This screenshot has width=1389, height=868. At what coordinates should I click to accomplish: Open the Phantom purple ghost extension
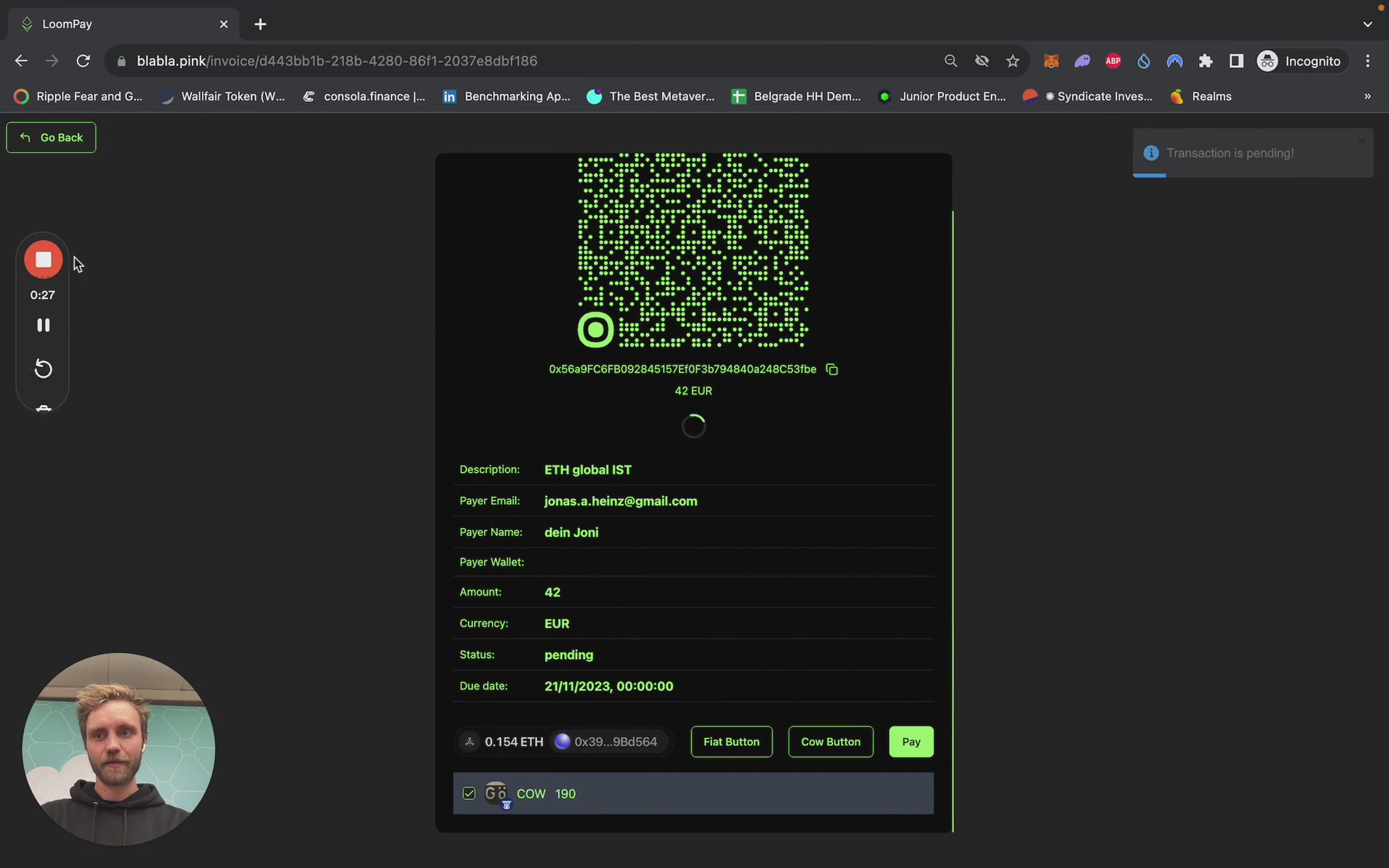pos(1082,61)
